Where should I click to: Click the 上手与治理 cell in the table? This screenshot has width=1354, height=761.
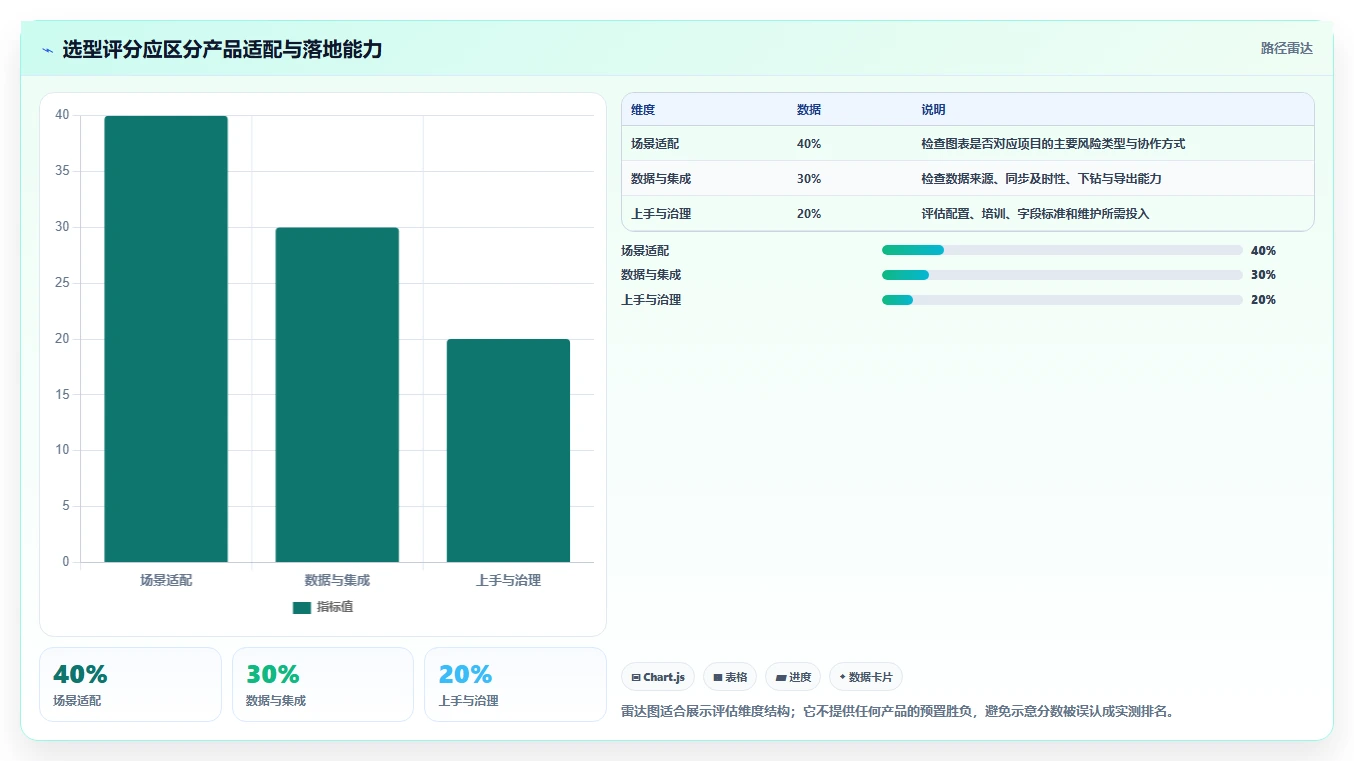click(661, 214)
